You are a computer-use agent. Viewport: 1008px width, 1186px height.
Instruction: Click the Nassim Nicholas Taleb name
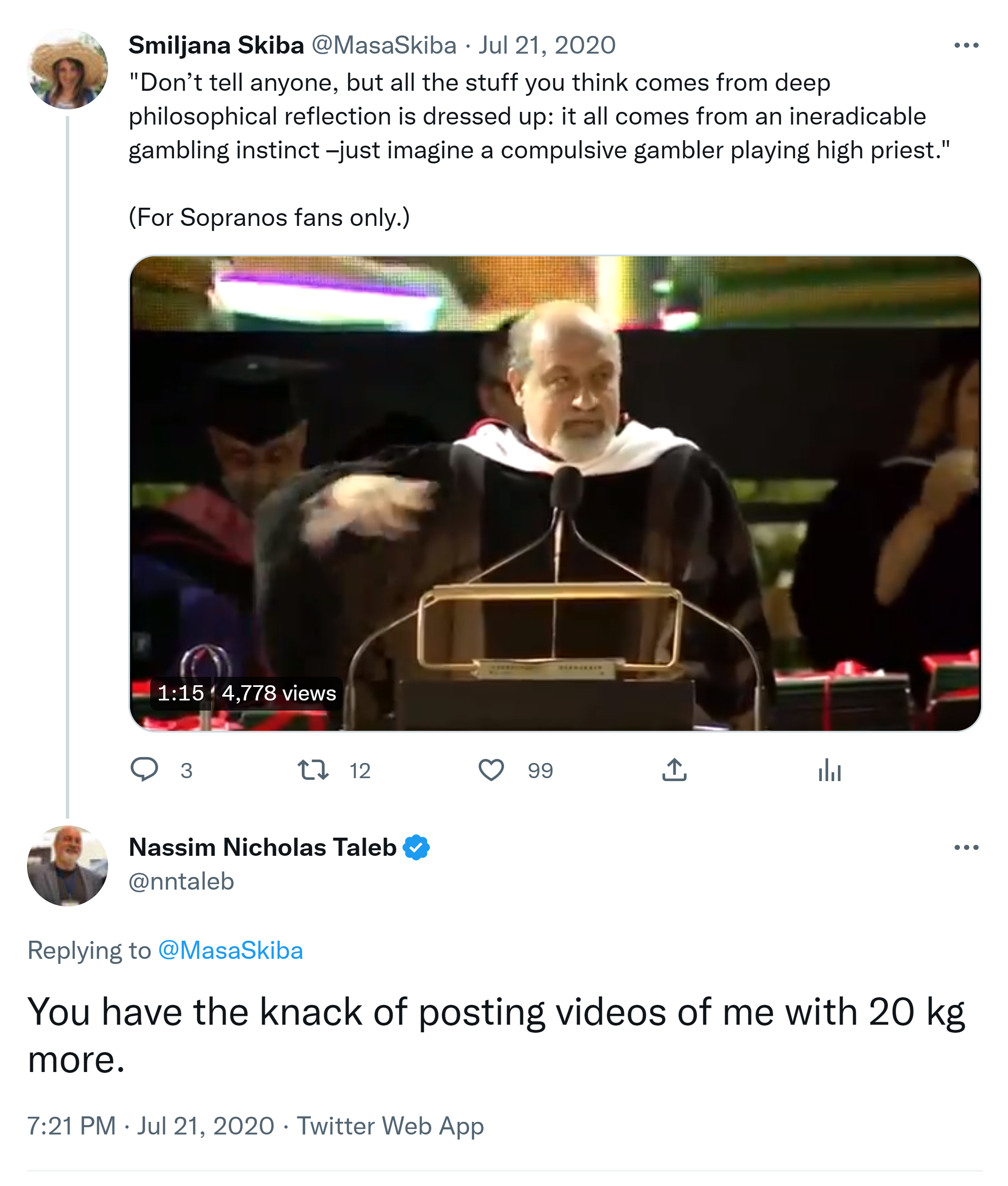click(262, 847)
